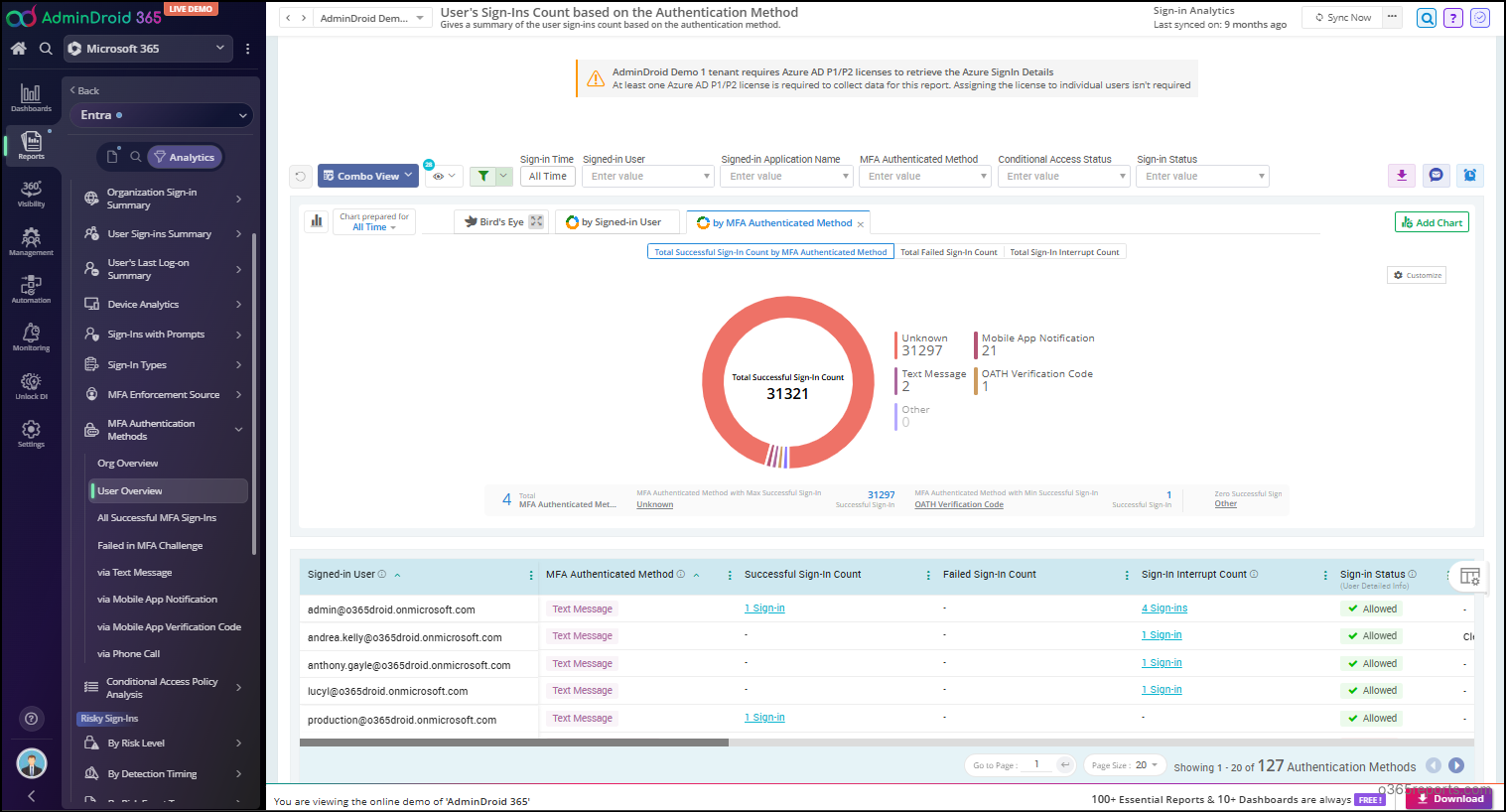The image size is (1506, 812).
Task: Click the Sync Now button
Action: pyautogui.click(x=1343, y=18)
